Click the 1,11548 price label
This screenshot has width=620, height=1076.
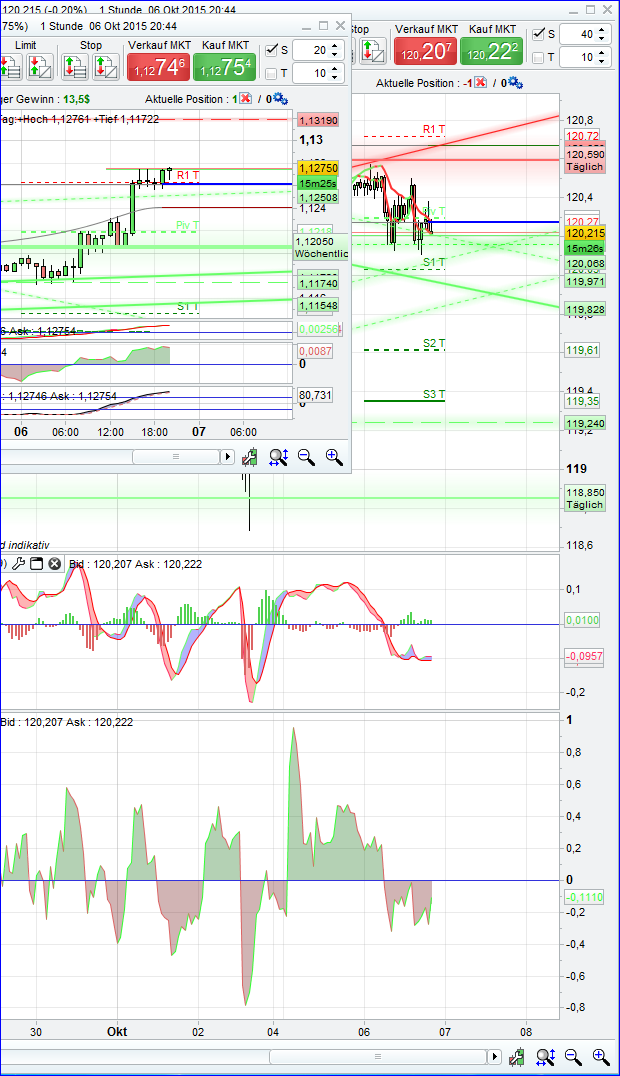pos(318,305)
